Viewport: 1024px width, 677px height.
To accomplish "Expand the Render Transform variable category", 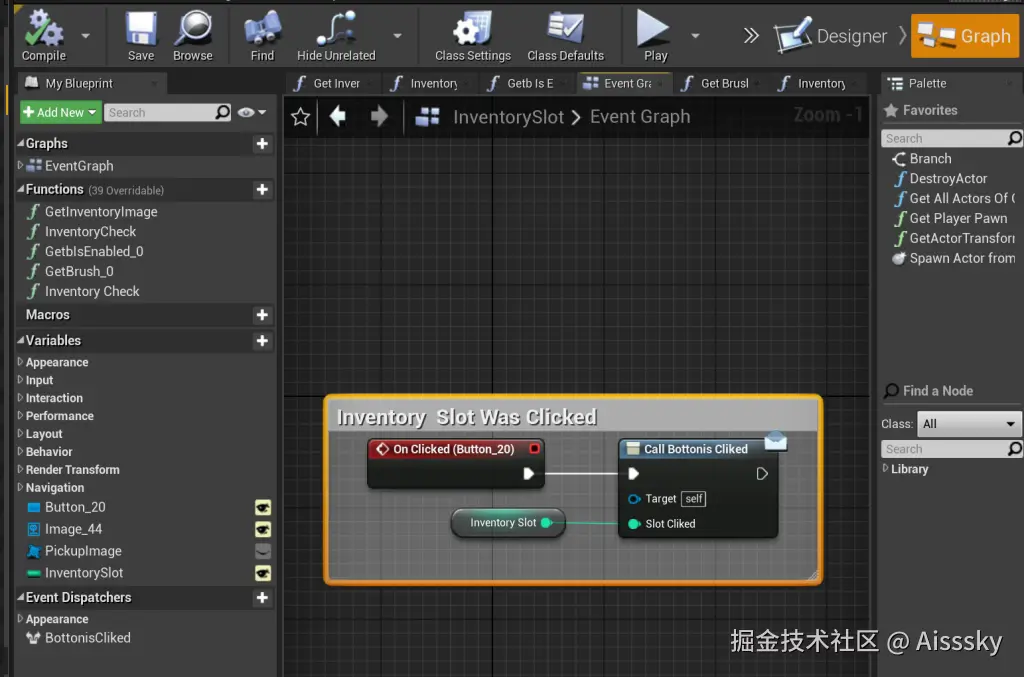I will 20,470.
